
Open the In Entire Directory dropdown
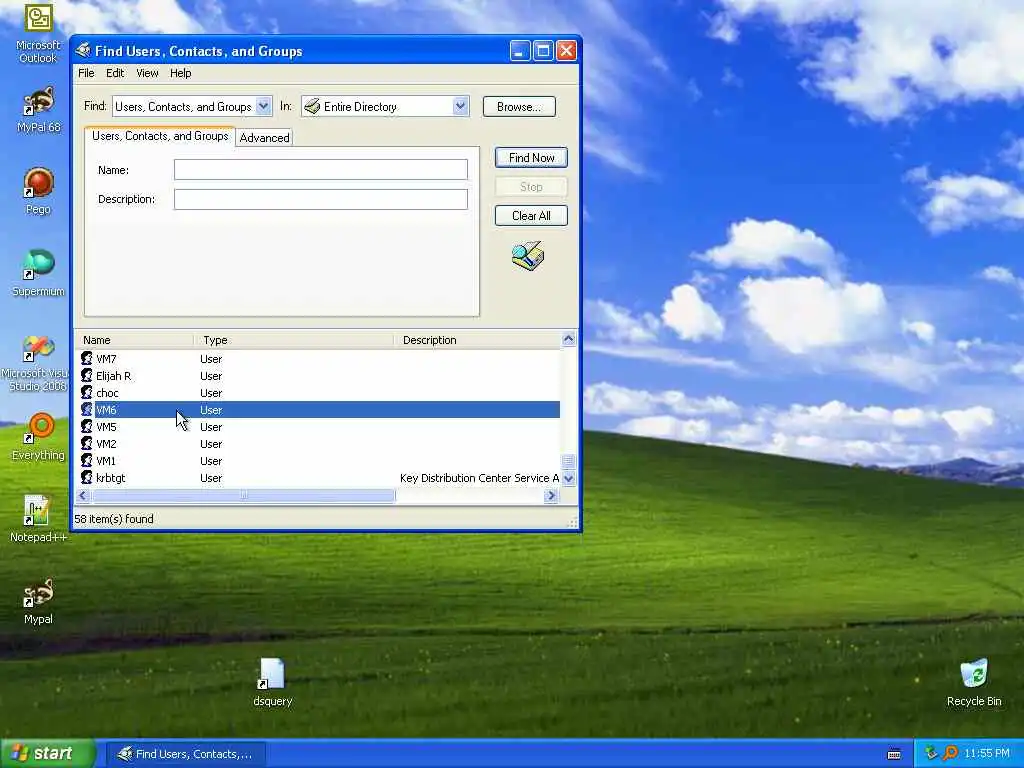(x=460, y=106)
